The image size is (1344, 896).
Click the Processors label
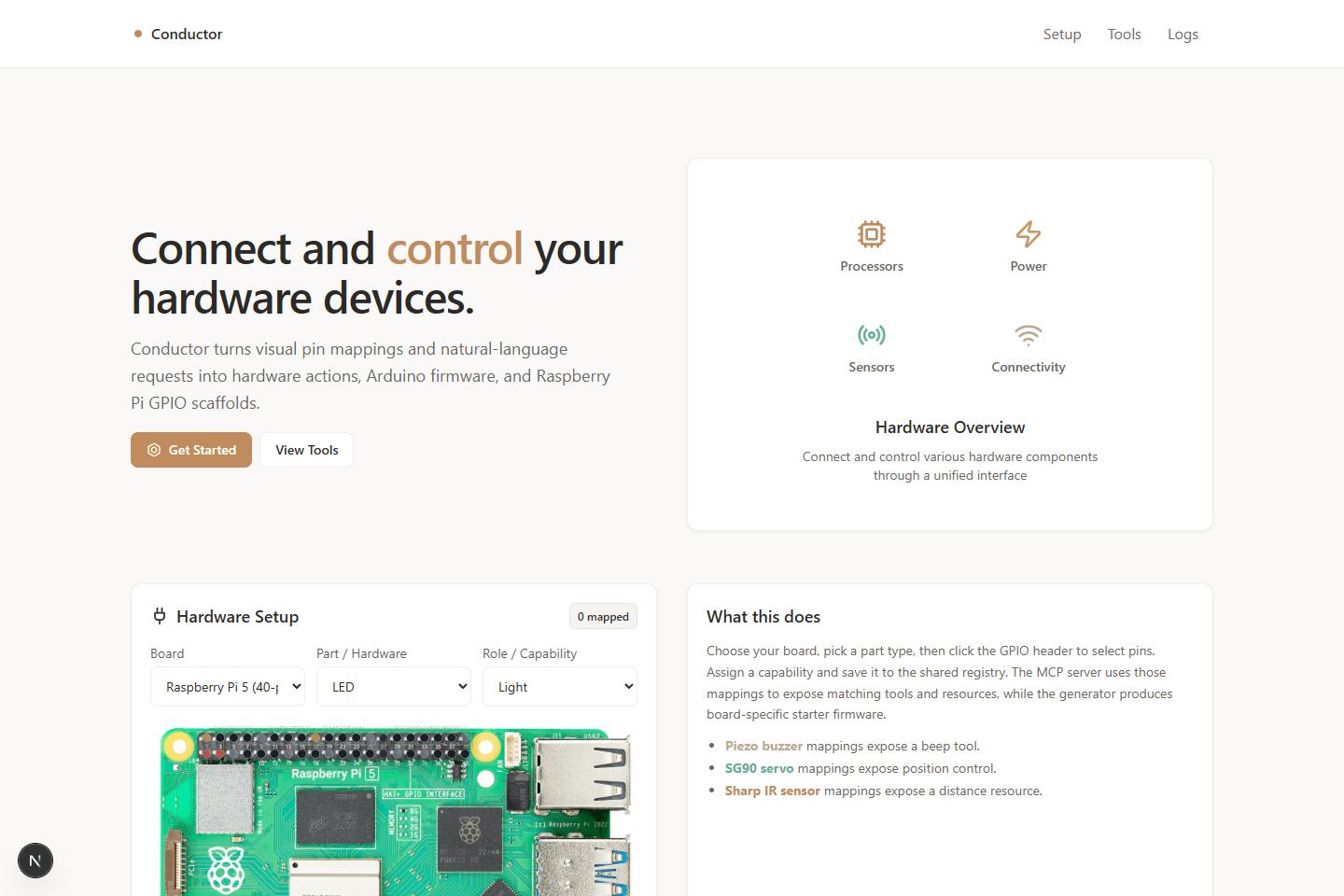[872, 266]
